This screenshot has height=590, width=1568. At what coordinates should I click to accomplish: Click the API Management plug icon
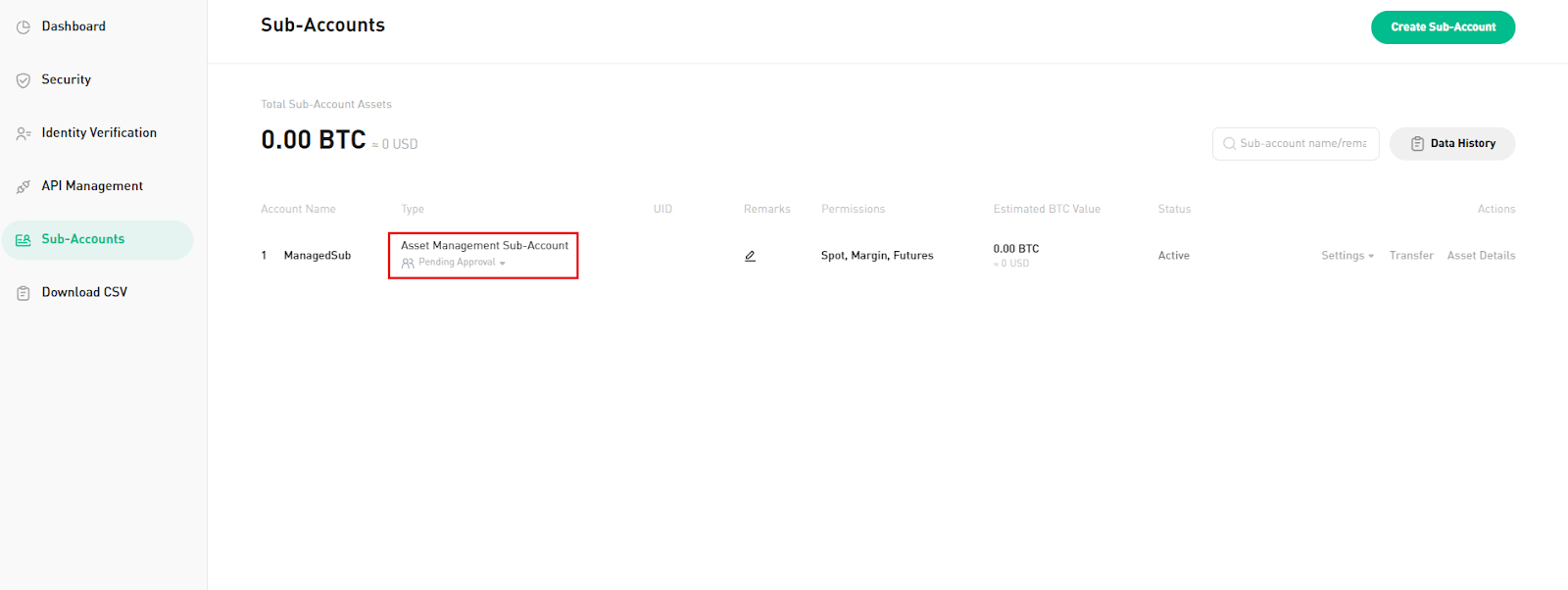pos(24,186)
